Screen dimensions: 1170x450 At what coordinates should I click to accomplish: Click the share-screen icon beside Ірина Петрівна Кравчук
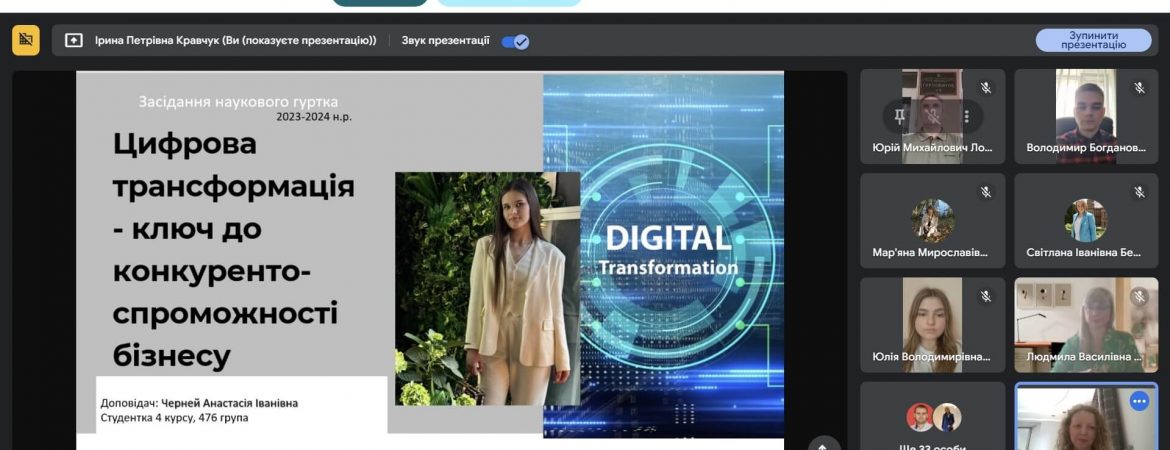(x=74, y=40)
